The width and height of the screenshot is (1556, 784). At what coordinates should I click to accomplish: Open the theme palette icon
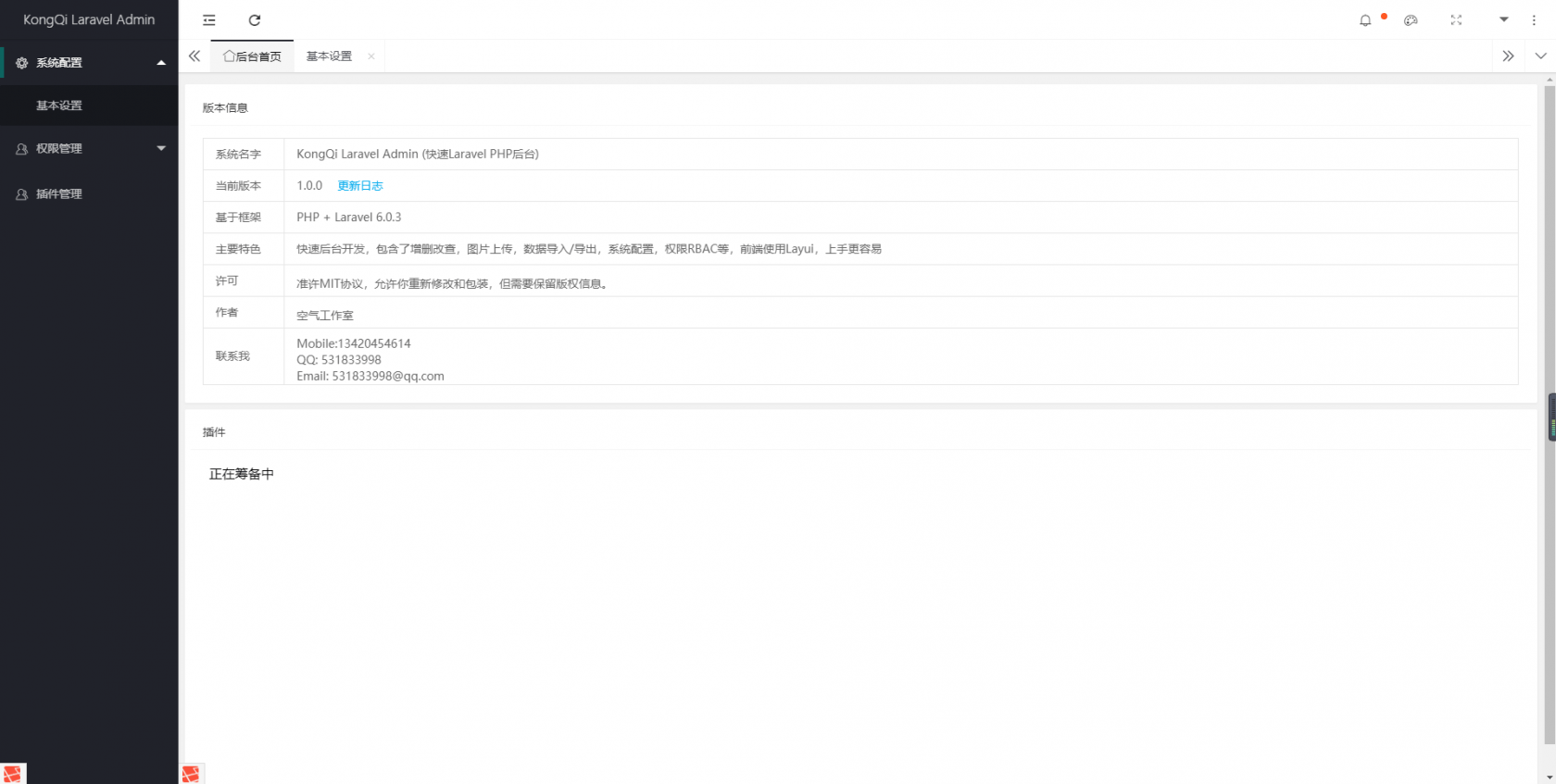[1411, 20]
